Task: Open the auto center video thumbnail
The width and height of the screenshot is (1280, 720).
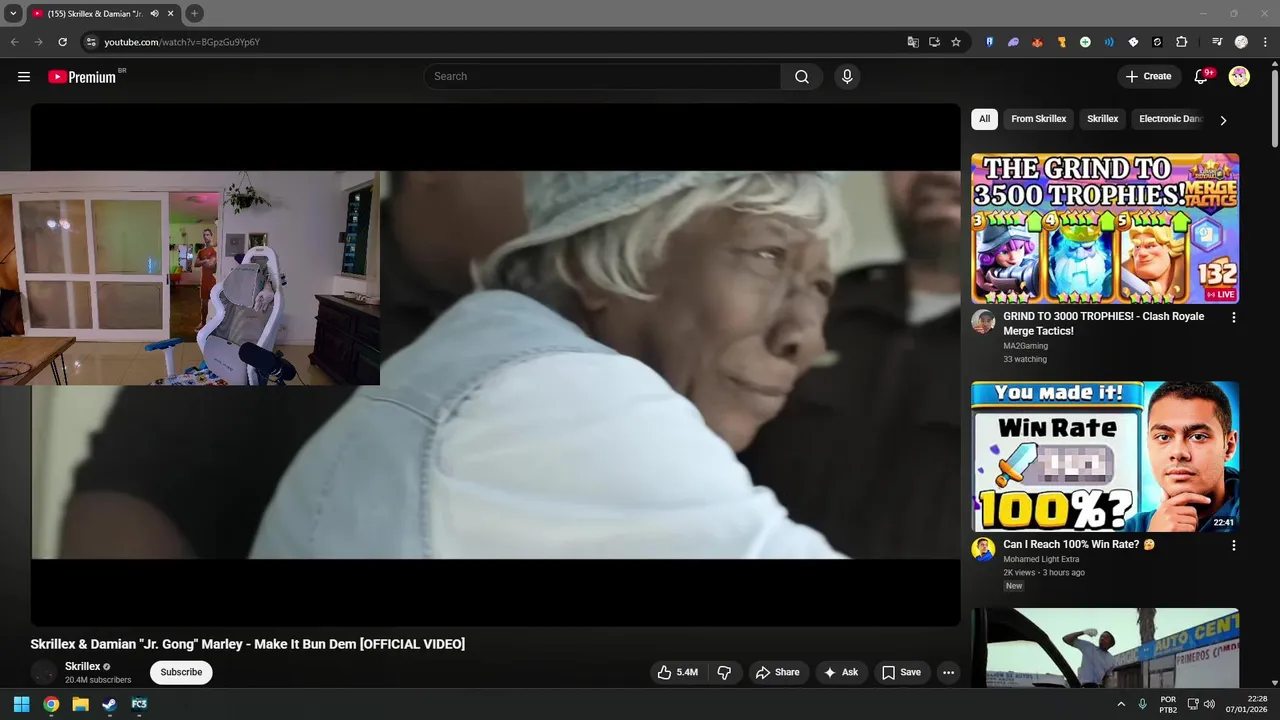Action: [x=1105, y=648]
